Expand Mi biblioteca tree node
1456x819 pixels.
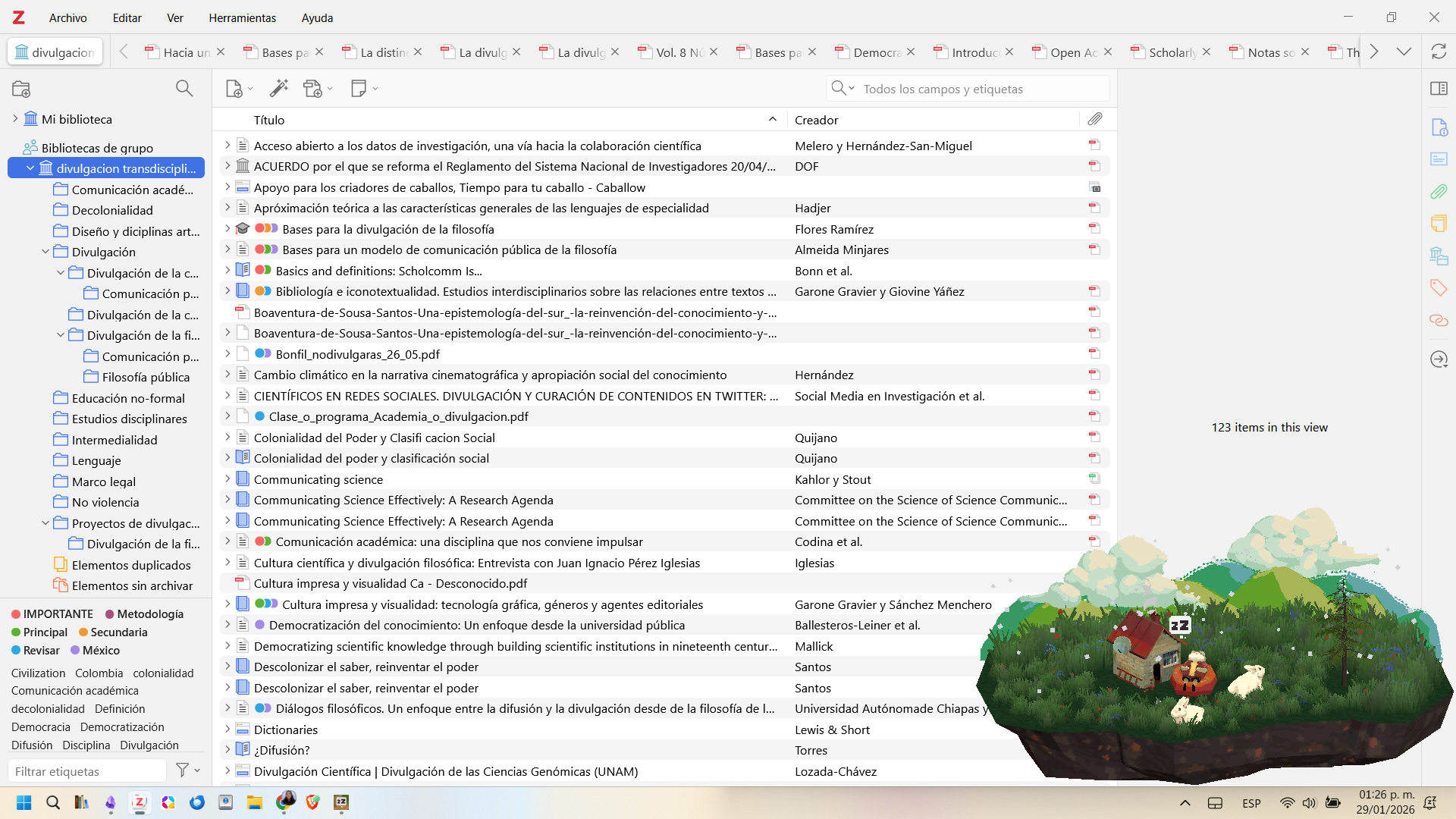click(x=15, y=119)
